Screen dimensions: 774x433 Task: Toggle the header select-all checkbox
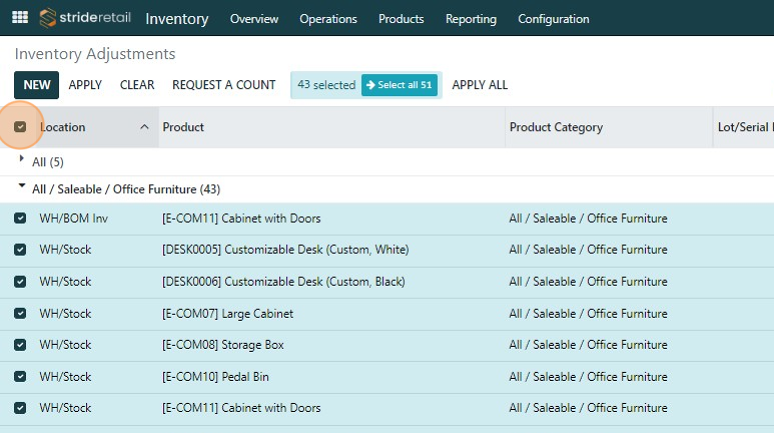20,127
